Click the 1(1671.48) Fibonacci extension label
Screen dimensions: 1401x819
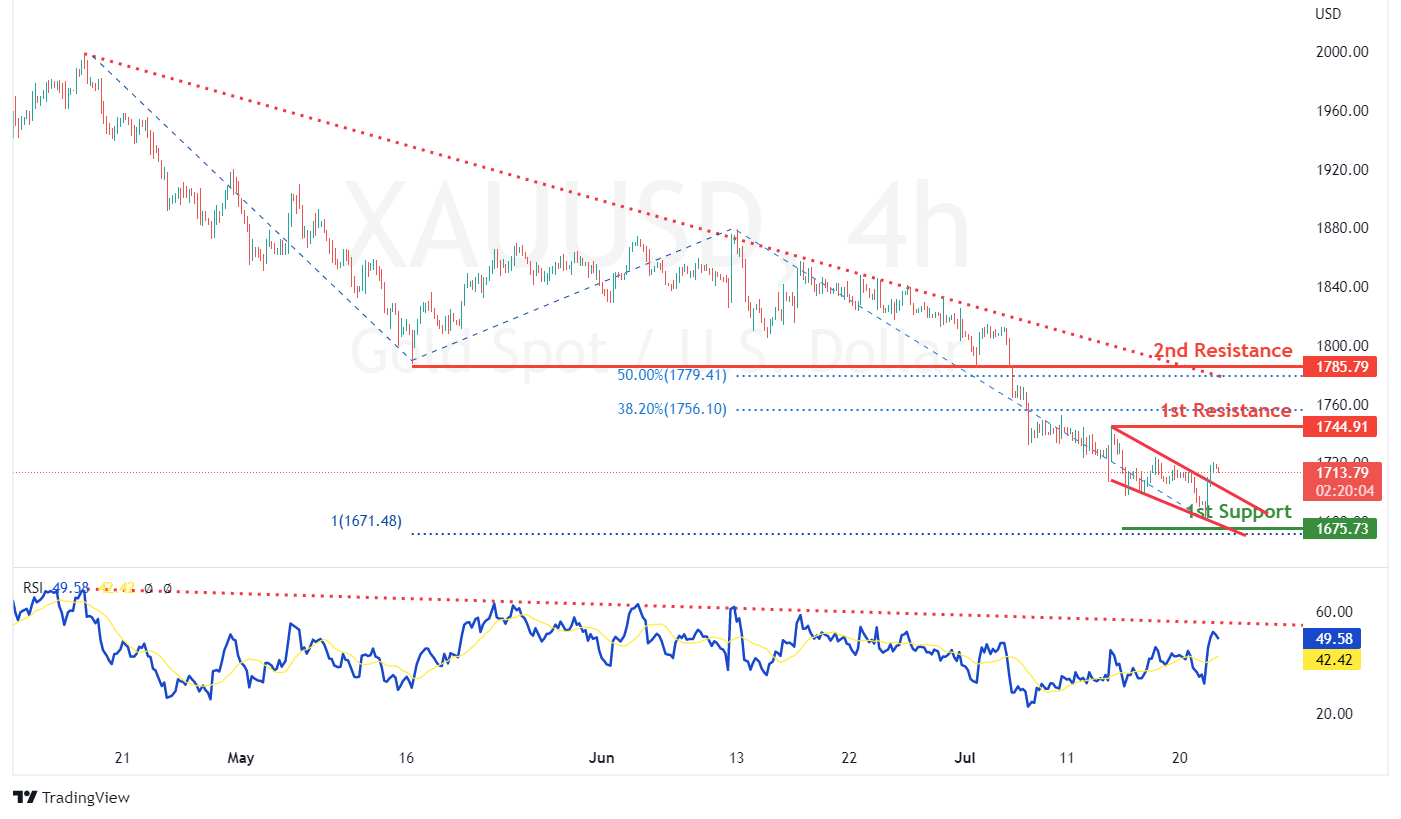366,521
